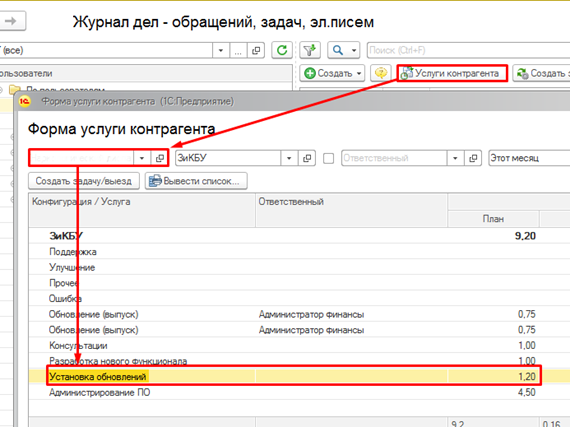Open the (все) field's item via open icon
570x427 pixels.
pyautogui.click(x=256, y=51)
